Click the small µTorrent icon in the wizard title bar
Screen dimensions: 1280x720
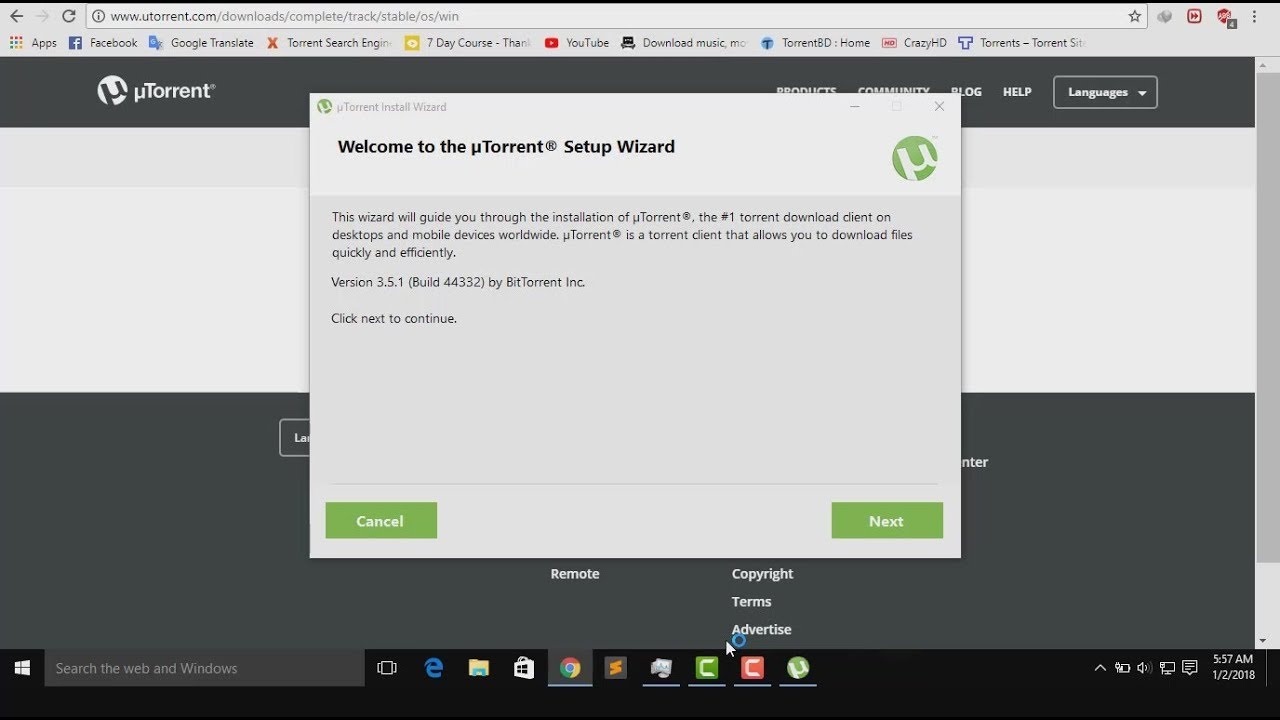coord(324,107)
